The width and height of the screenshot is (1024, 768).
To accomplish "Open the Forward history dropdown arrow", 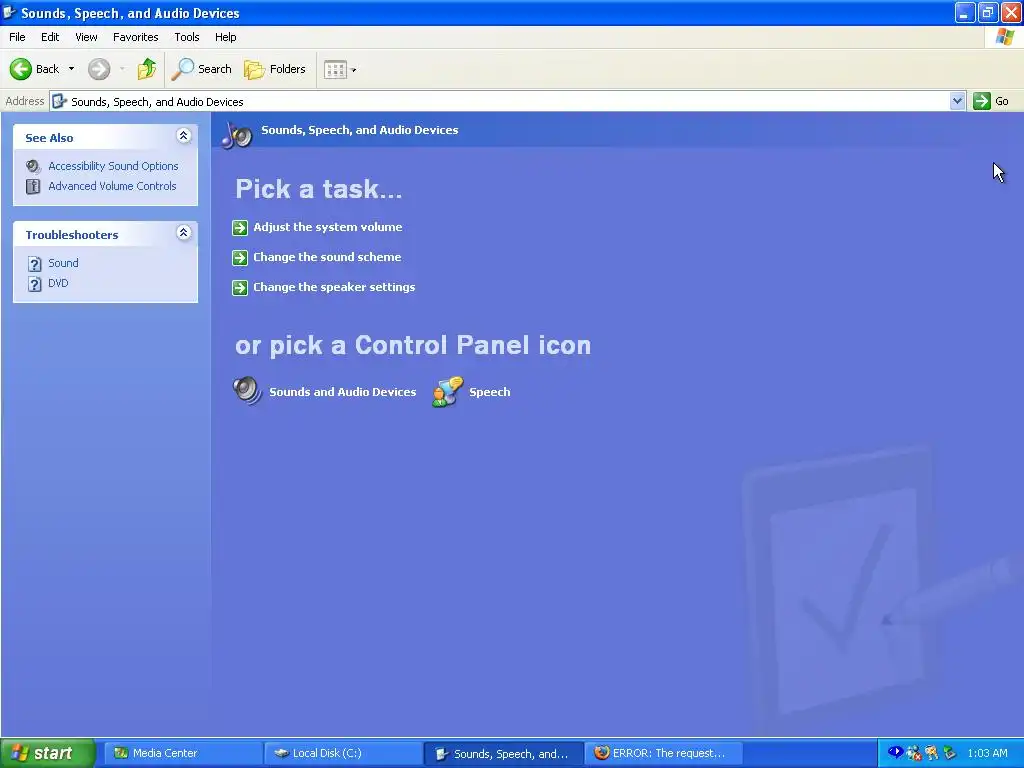I will click(x=122, y=69).
